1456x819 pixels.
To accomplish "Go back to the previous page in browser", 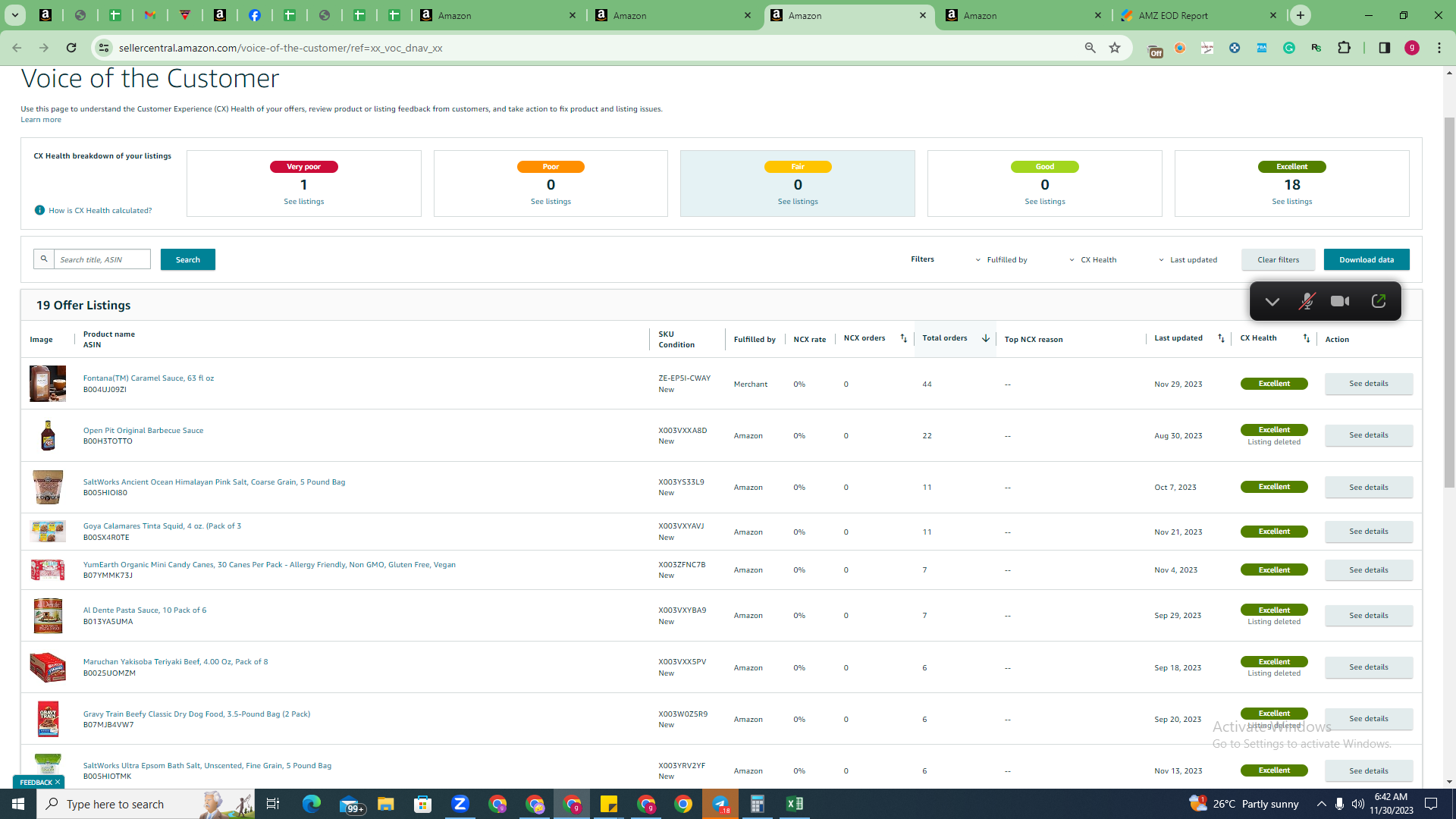I will point(17,48).
